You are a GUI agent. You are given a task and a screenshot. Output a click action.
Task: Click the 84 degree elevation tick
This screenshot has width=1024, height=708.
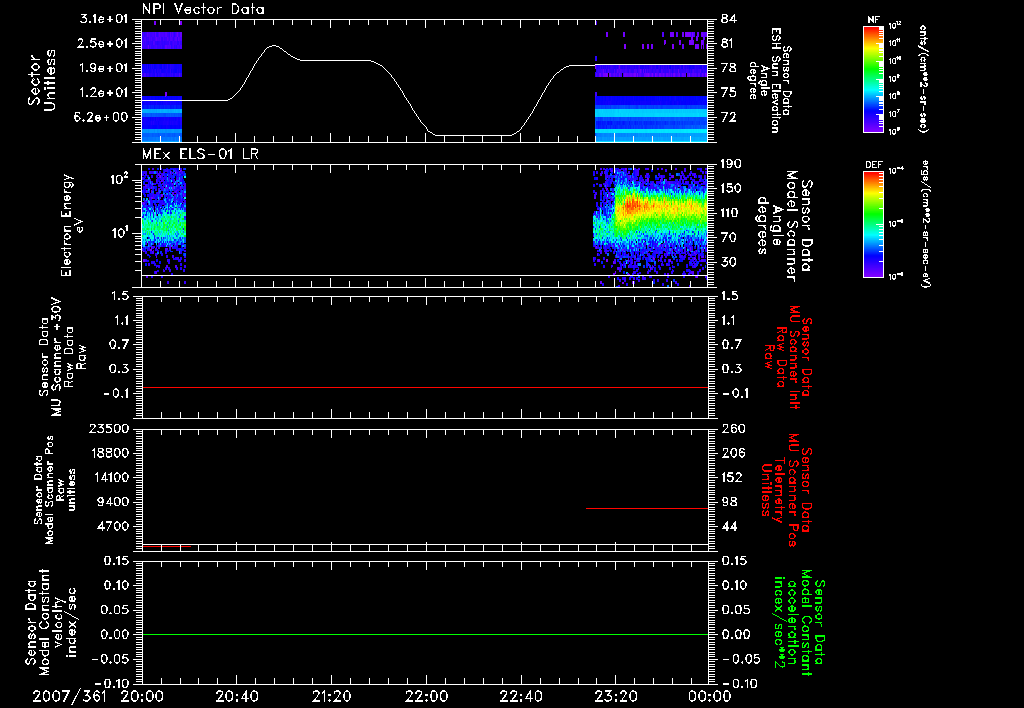click(729, 19)
